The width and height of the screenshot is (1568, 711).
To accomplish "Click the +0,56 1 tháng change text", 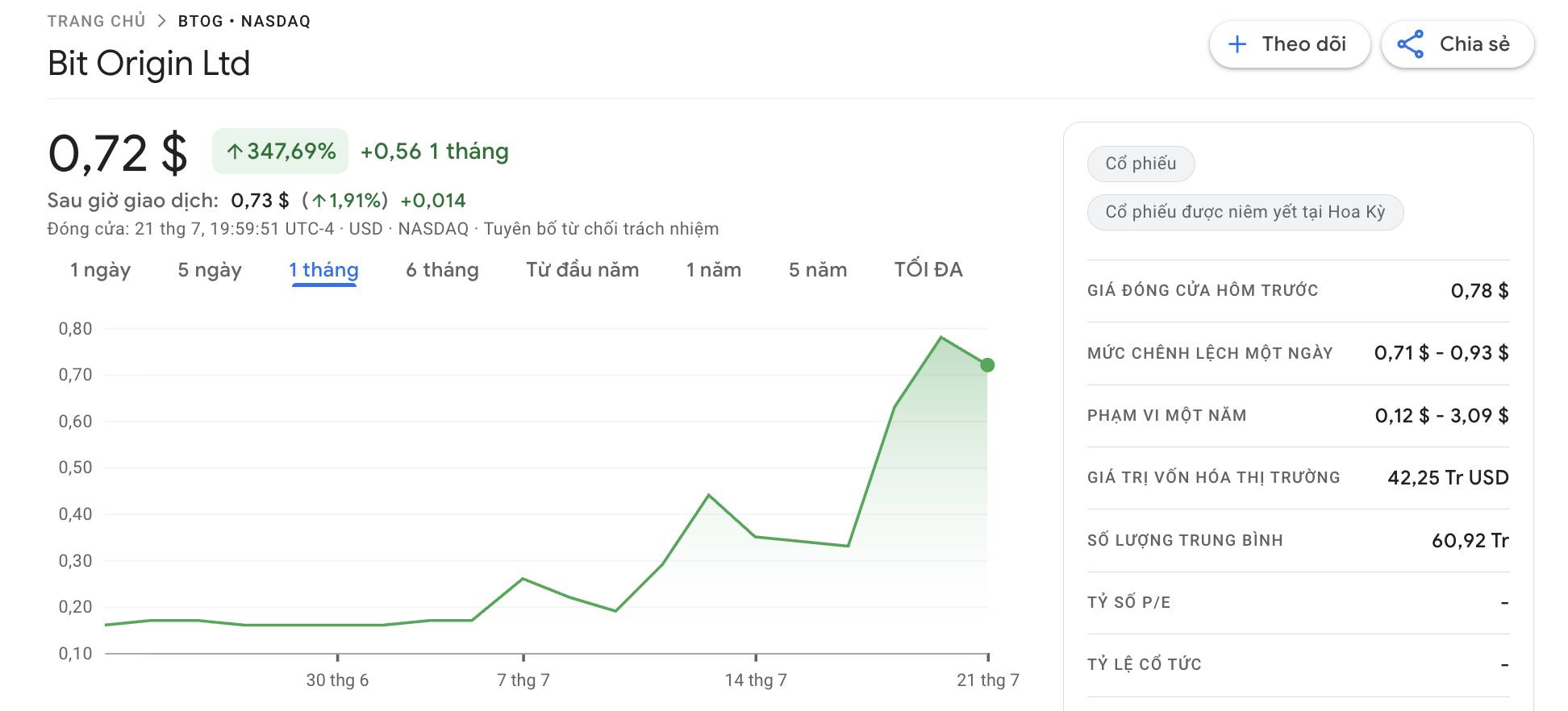I will [x=435, y=152].
